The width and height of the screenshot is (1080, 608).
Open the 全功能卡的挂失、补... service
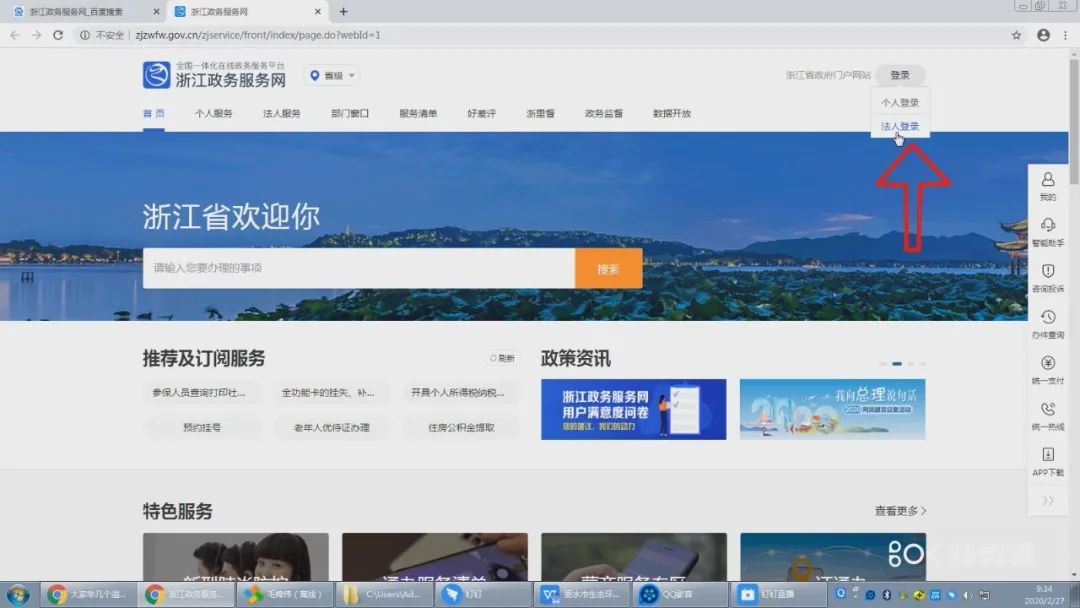tap(330, 392)
